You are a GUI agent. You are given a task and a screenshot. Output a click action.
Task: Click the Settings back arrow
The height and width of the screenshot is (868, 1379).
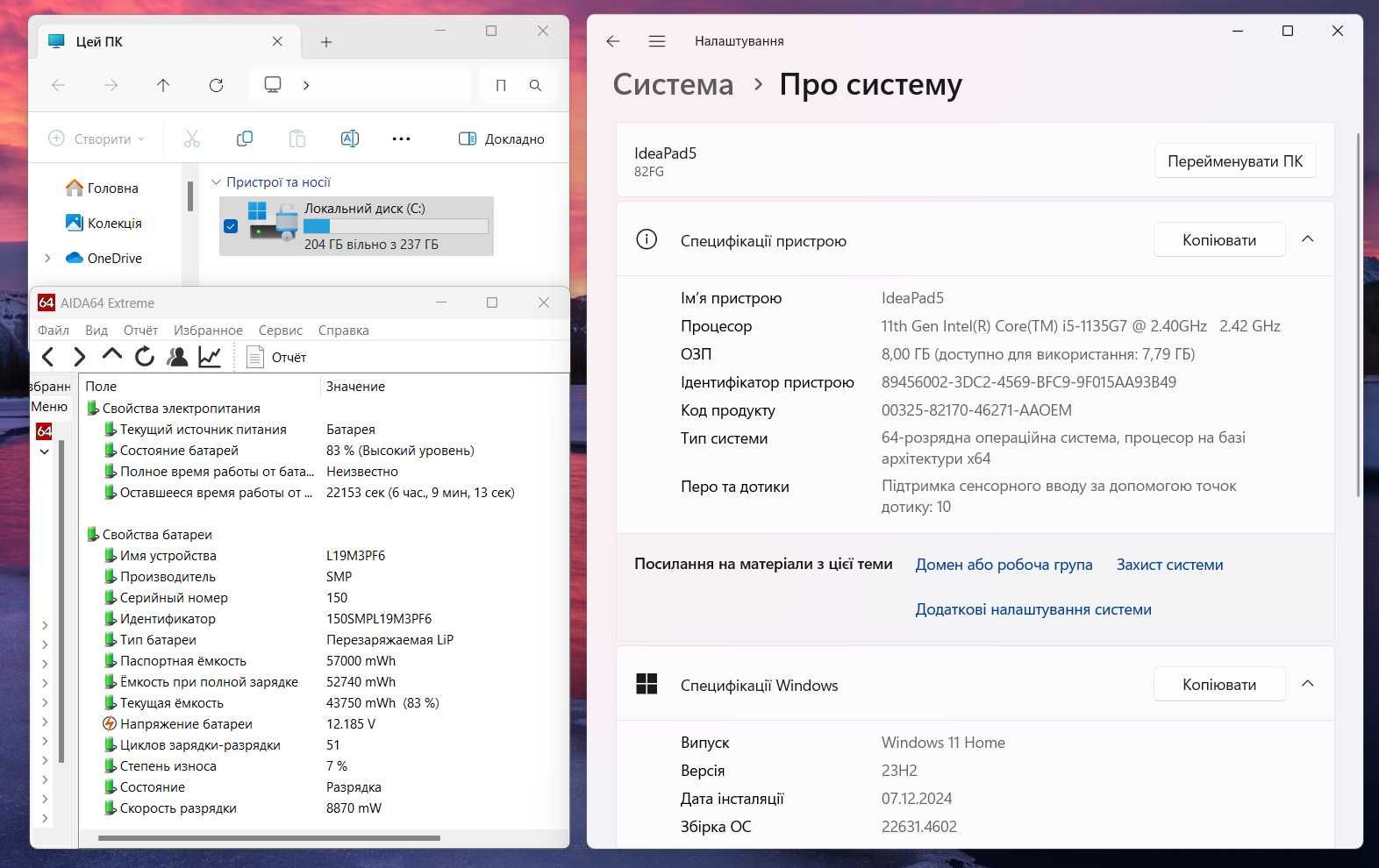(x=613, y=41)
